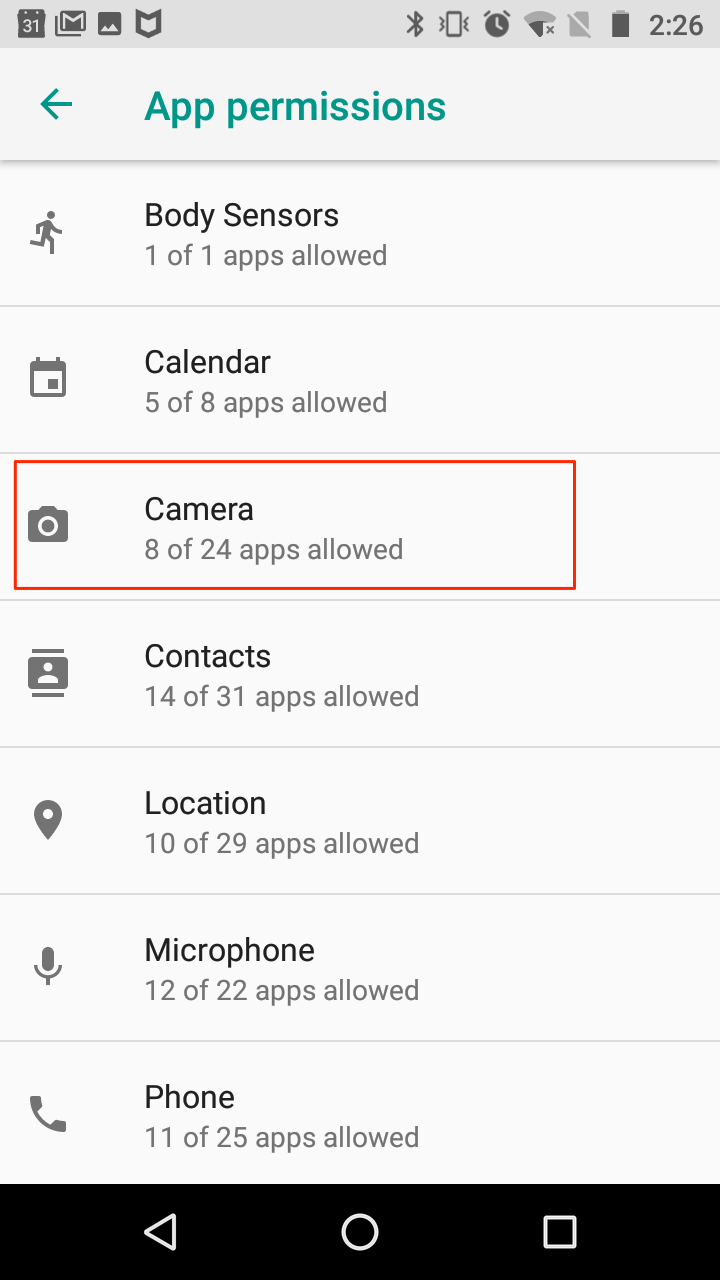Select Phone 11 of 25 apps allowed
Viewport: 720px width, 1280px height.
click(x=360, y=1113)
